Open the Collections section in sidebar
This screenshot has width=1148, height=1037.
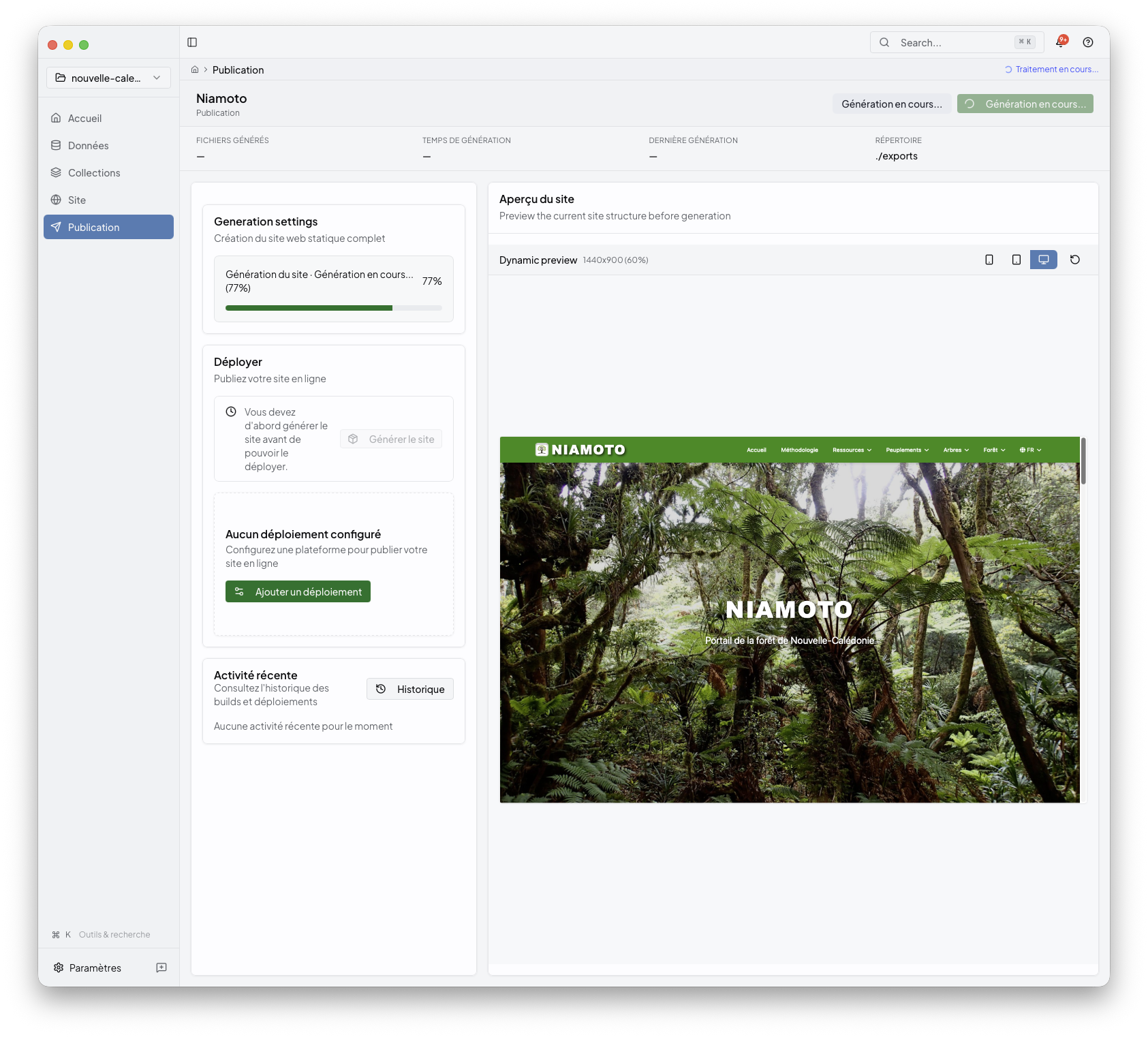93,172
